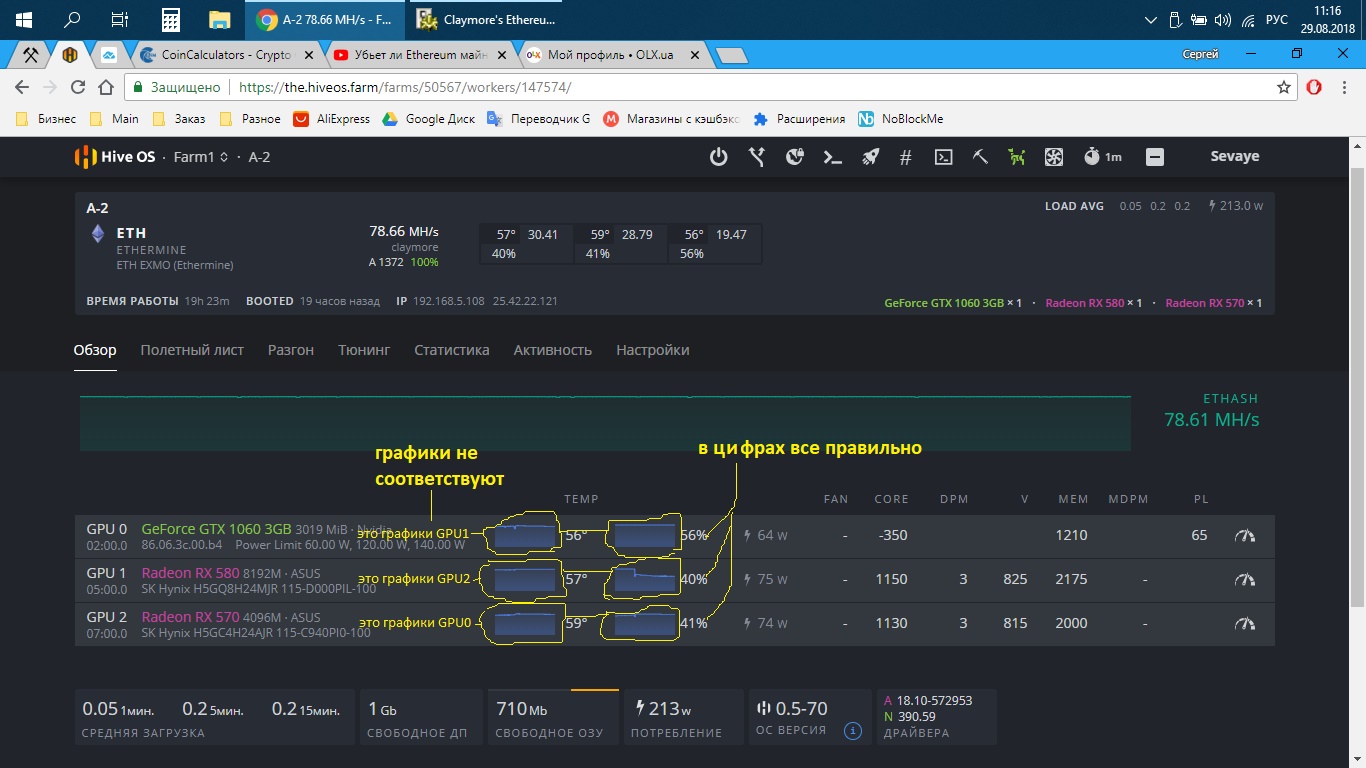This screenshot has height=768, width=1366.
Task: Open the network routing icon in Hive toolbar
Action: (757, 157)
